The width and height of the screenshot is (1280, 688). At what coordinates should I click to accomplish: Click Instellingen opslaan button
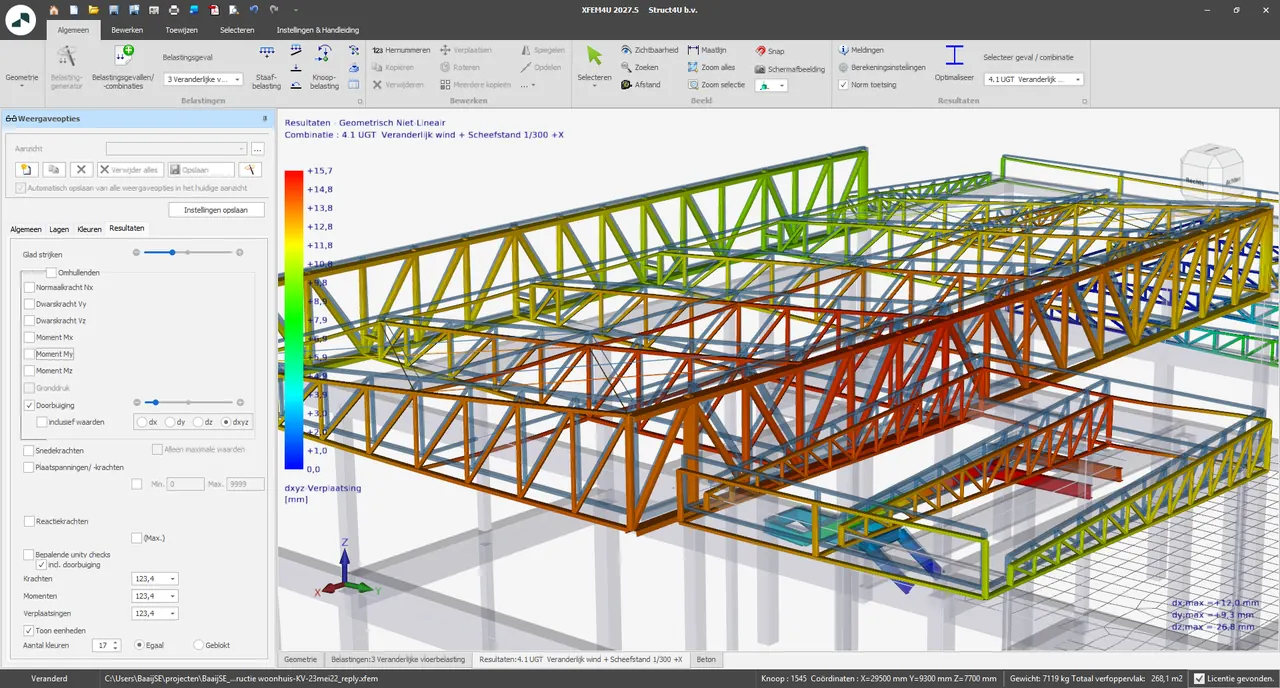tap(216, 210)
